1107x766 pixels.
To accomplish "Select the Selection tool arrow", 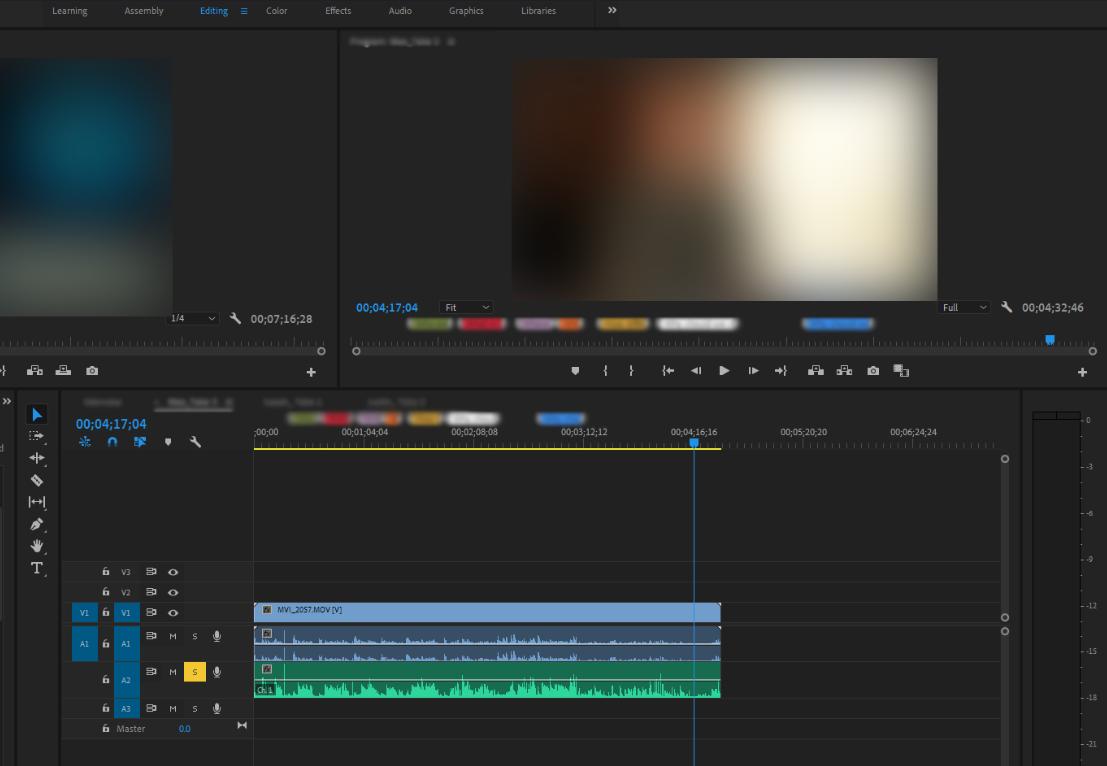I will click(x=37, y=414).
